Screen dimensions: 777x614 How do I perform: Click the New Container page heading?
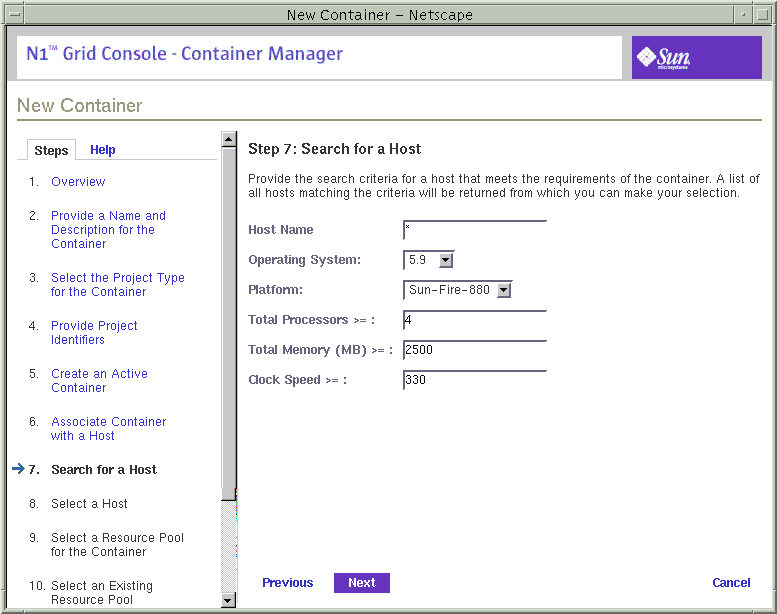[79, 106]
